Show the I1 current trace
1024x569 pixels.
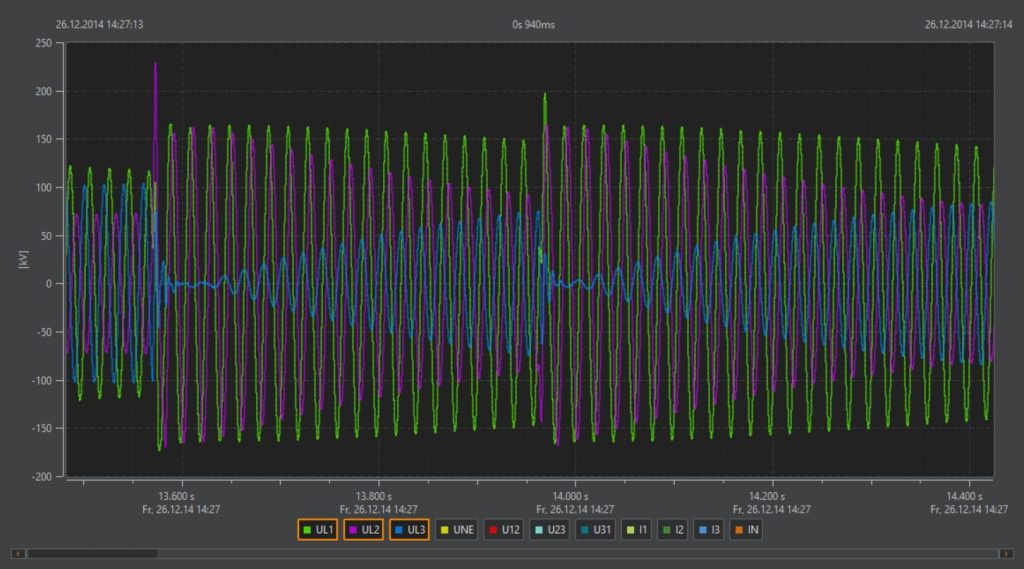click(x=637, y=529)
